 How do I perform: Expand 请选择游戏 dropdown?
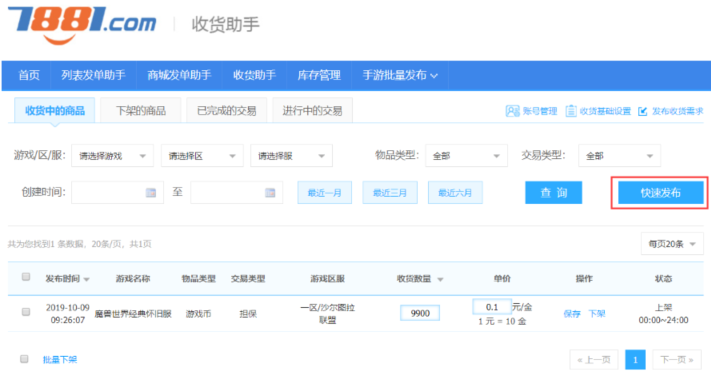pyautogui.click(x=112, y=156)
